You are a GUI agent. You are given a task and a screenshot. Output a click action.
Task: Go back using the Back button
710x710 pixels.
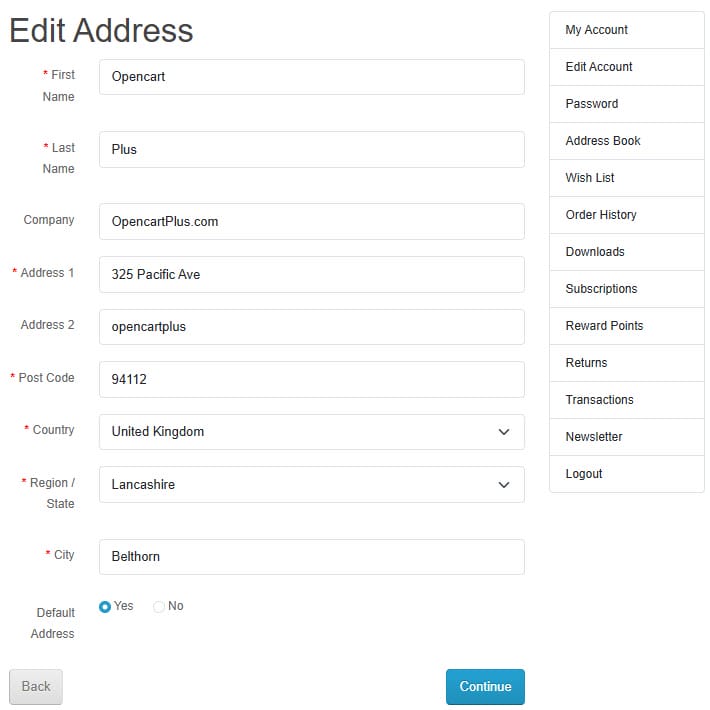click(x=36, y=686)
